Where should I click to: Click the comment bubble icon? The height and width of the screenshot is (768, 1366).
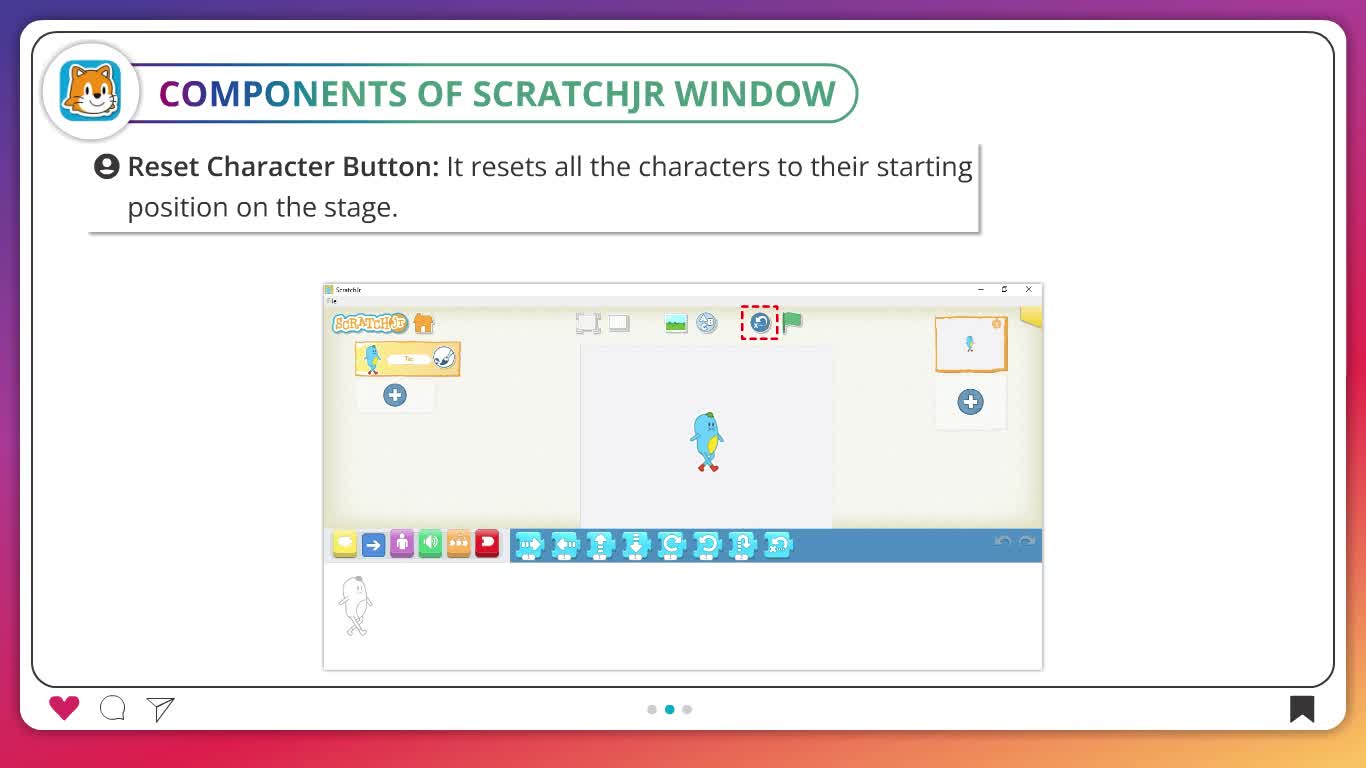(x=113, y=709)
